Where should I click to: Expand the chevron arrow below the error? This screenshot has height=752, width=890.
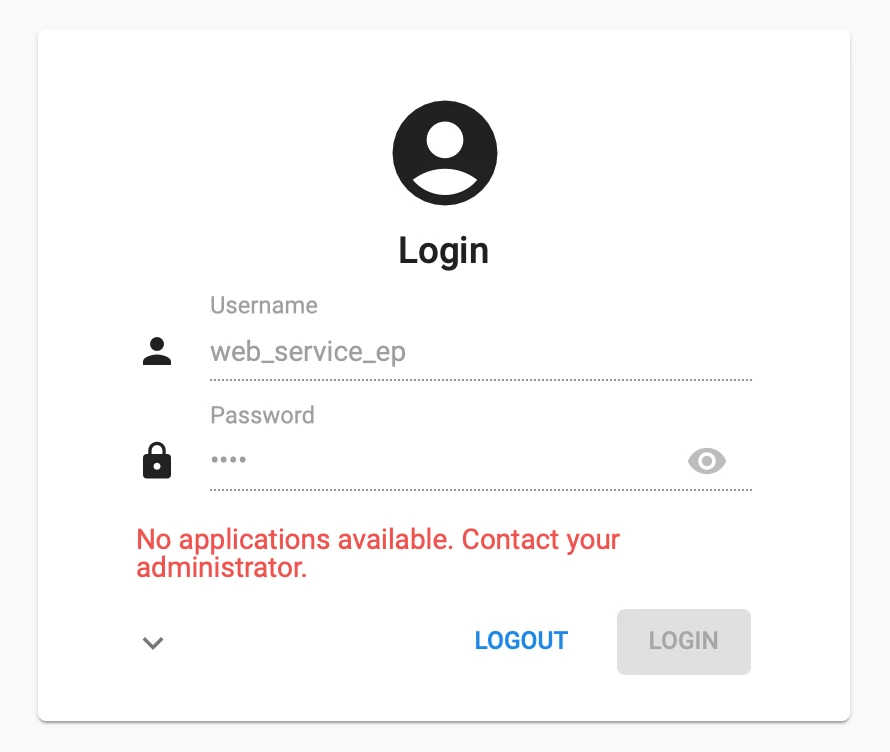click(x=153, y=643)
